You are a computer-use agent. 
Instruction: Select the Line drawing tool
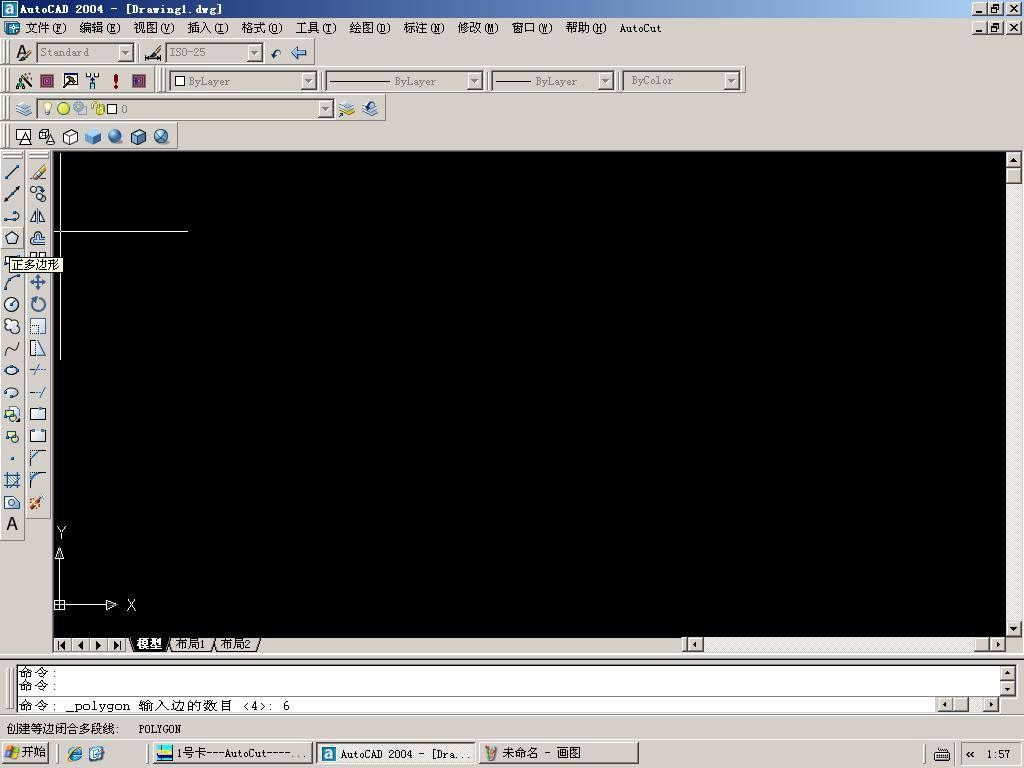(12, 172)
